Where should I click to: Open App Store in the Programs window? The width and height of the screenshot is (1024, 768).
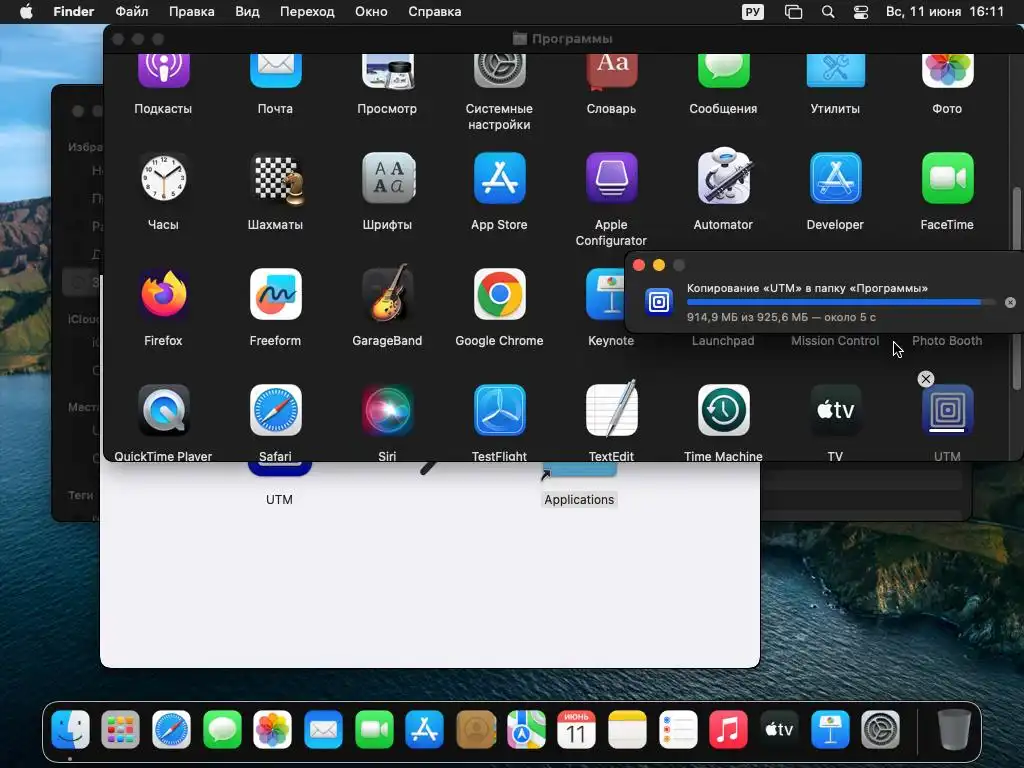coord(499,178)
